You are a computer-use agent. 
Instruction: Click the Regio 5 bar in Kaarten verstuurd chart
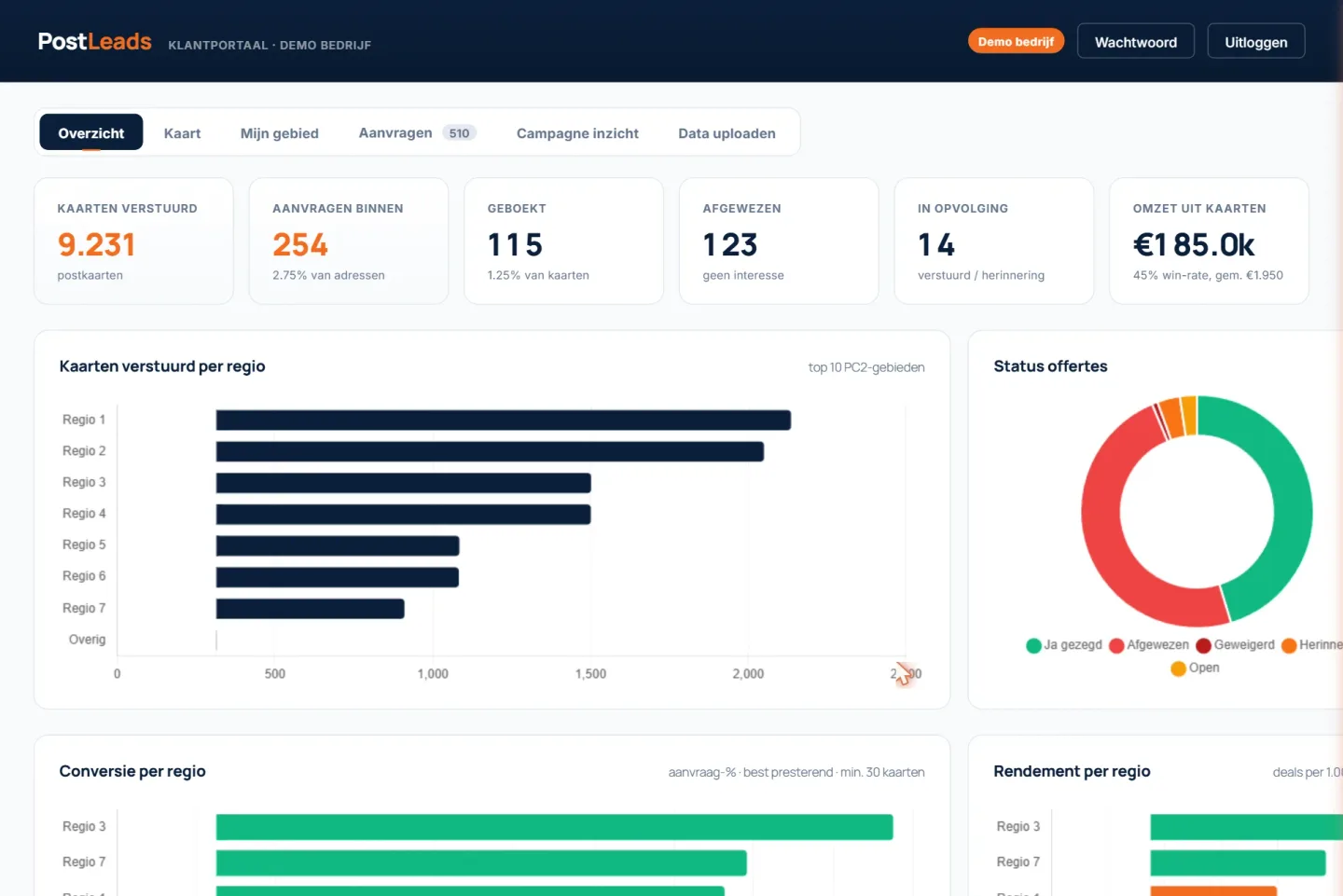[338, 545]
